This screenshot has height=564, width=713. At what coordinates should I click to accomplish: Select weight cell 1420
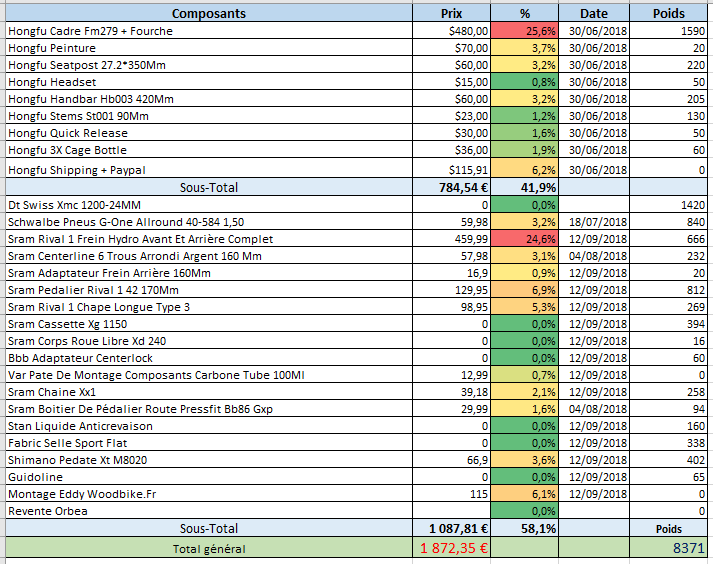pos(668,205)
